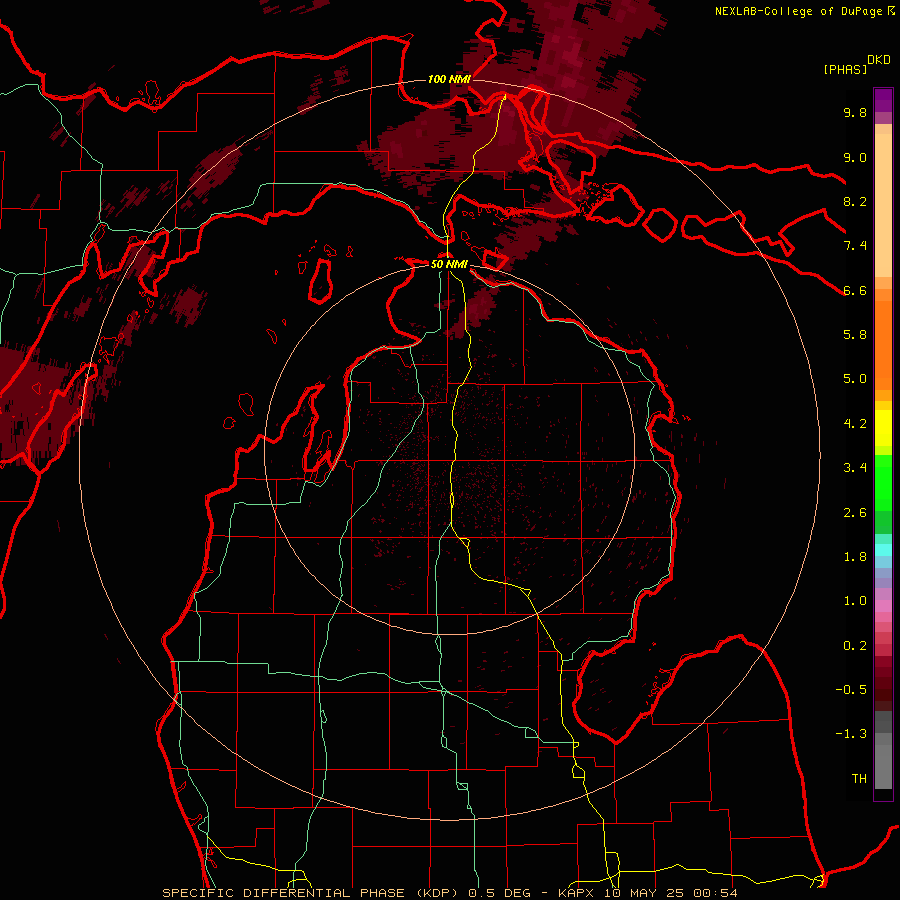Click the [PHAS] units label
Viewport: 900px width, 900px height.
845,70
